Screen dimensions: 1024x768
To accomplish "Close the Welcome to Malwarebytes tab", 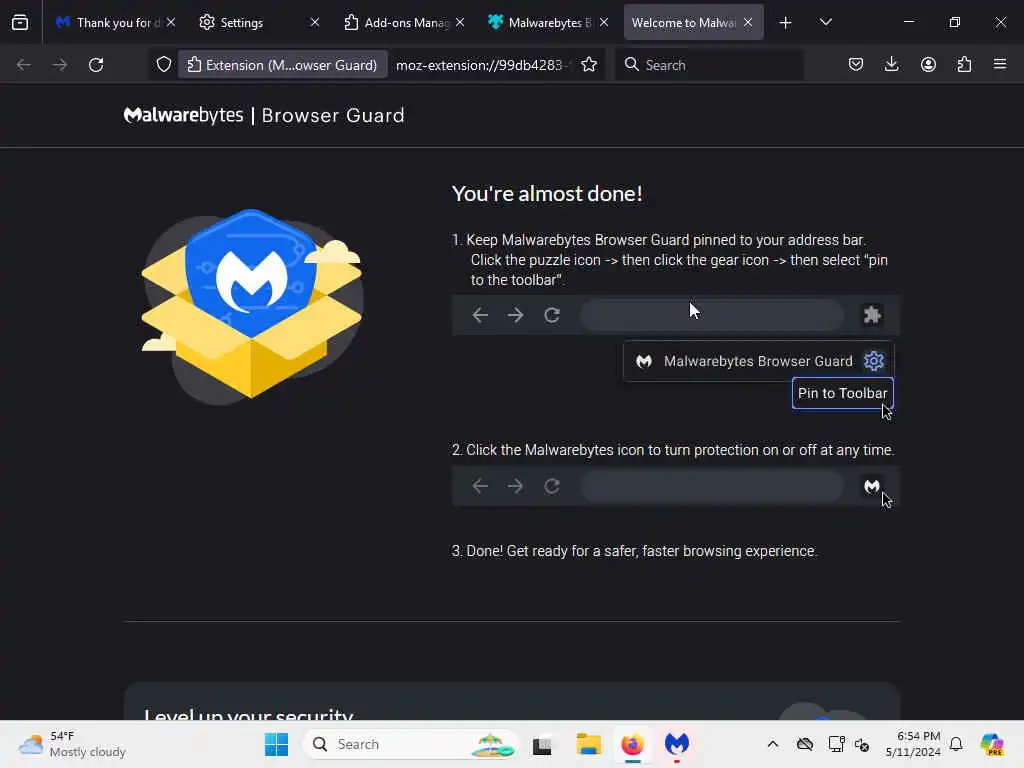I will coord(748,22).
